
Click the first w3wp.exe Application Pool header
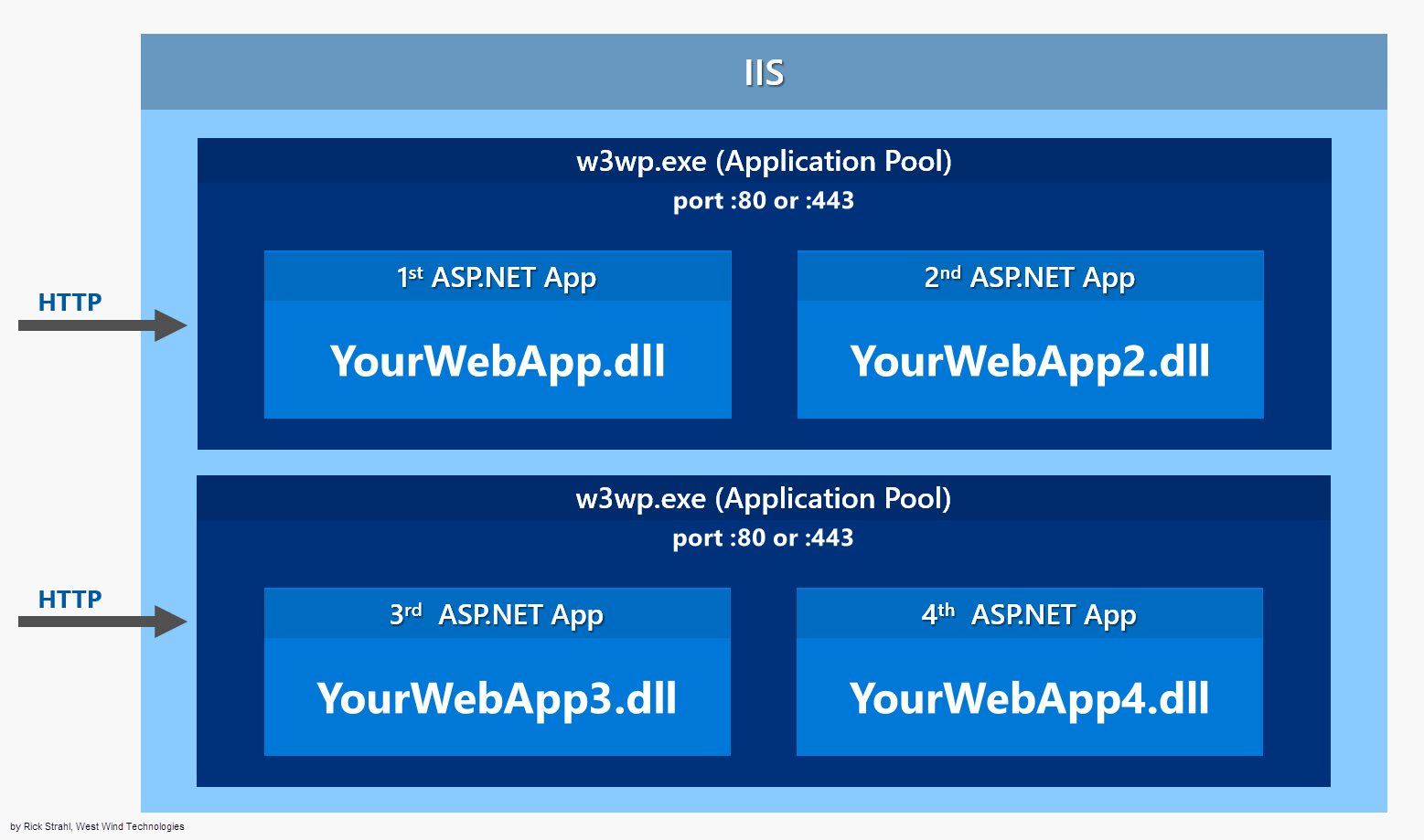[x=764, y=161]
